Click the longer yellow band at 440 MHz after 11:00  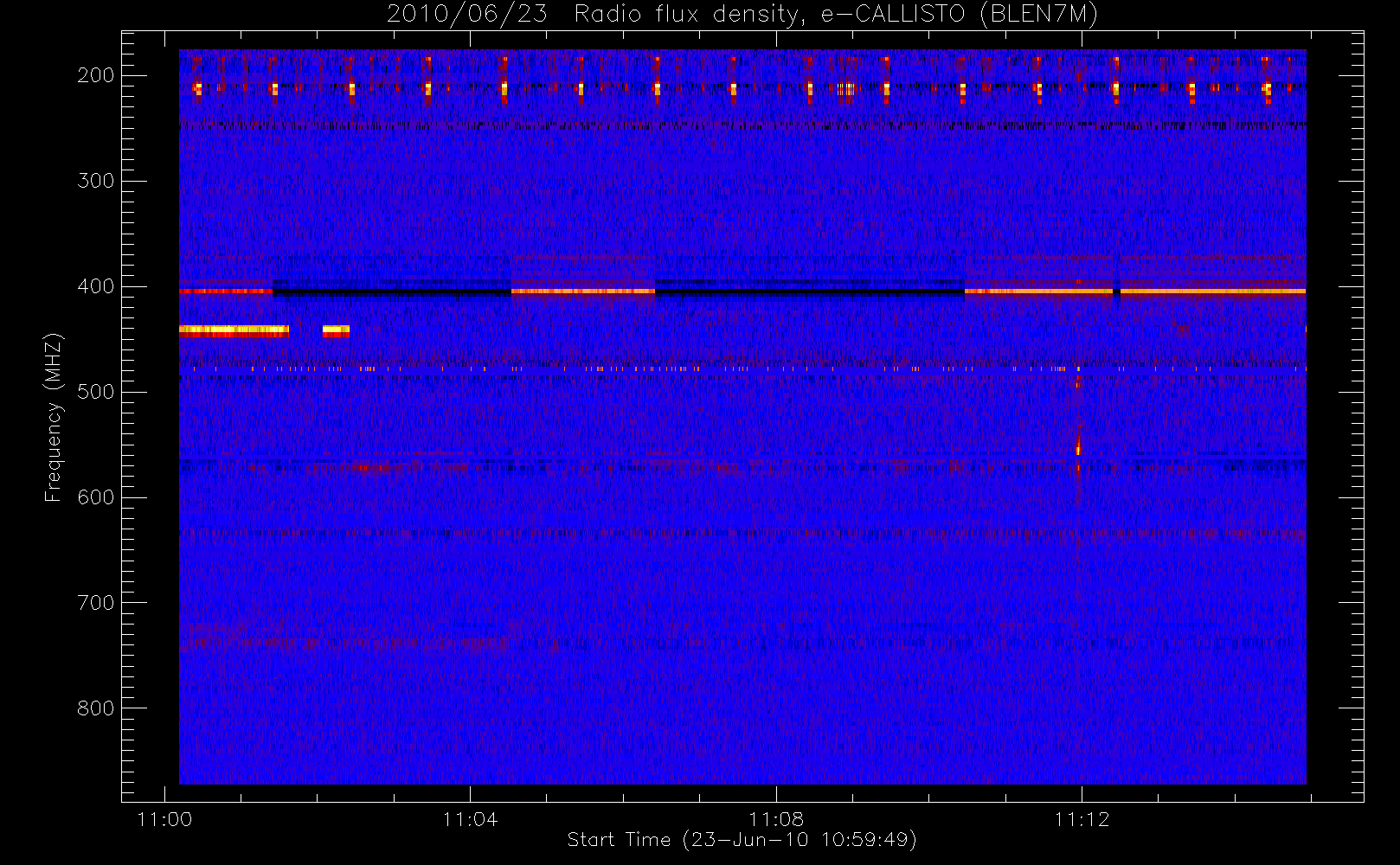[234, 330]
